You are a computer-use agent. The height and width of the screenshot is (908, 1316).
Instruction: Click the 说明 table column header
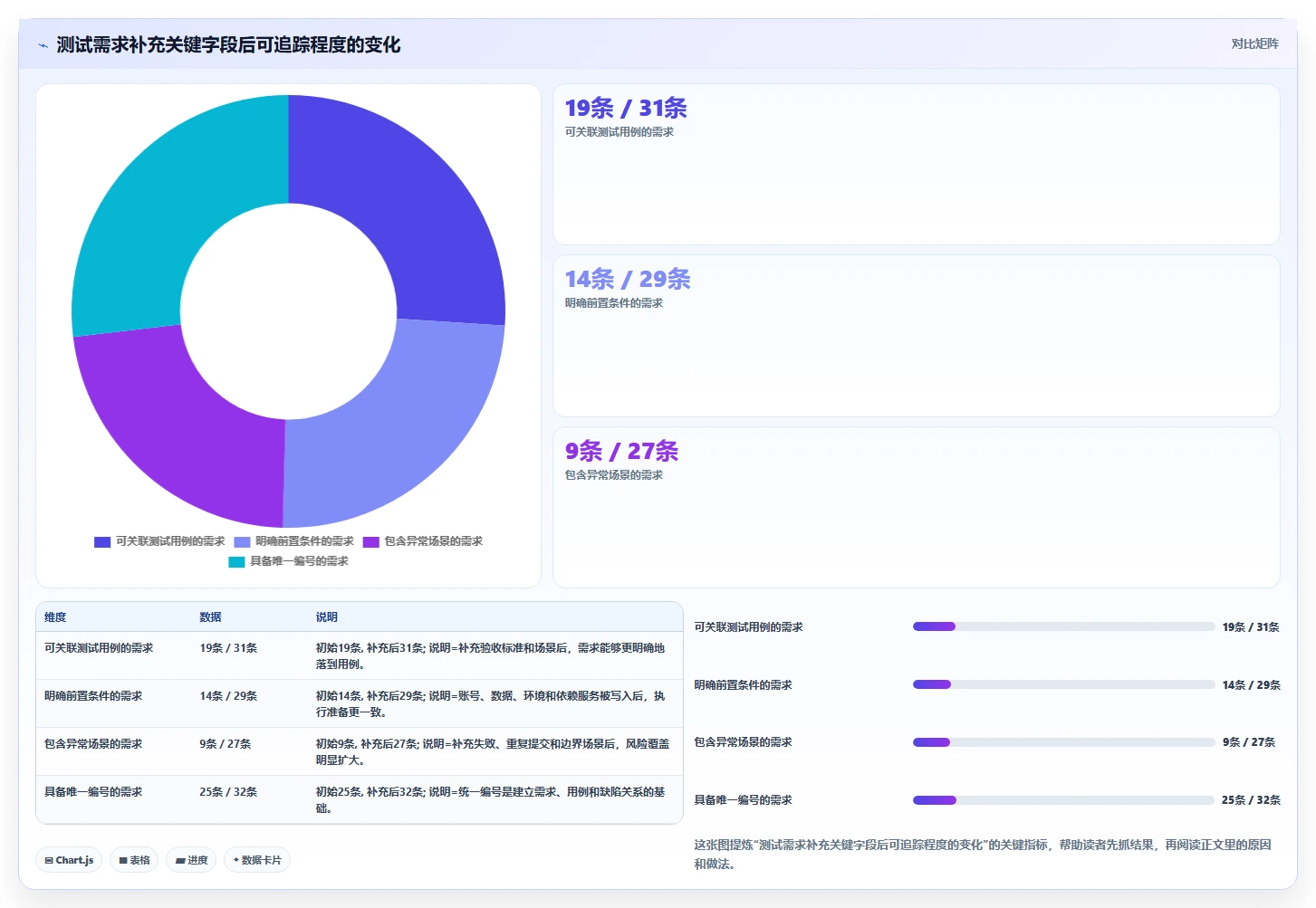point(326,617)
